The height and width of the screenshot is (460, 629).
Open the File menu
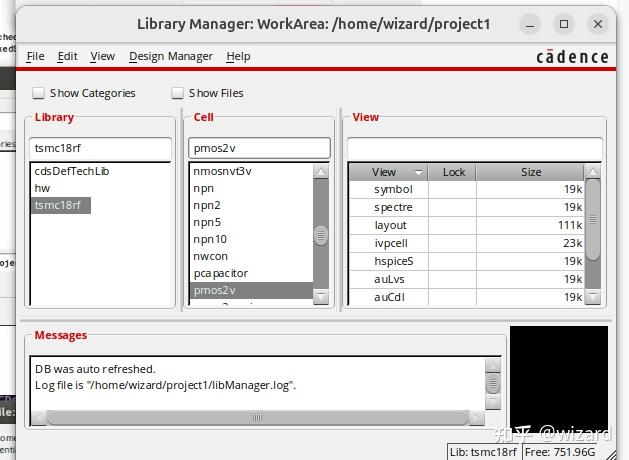35,56
